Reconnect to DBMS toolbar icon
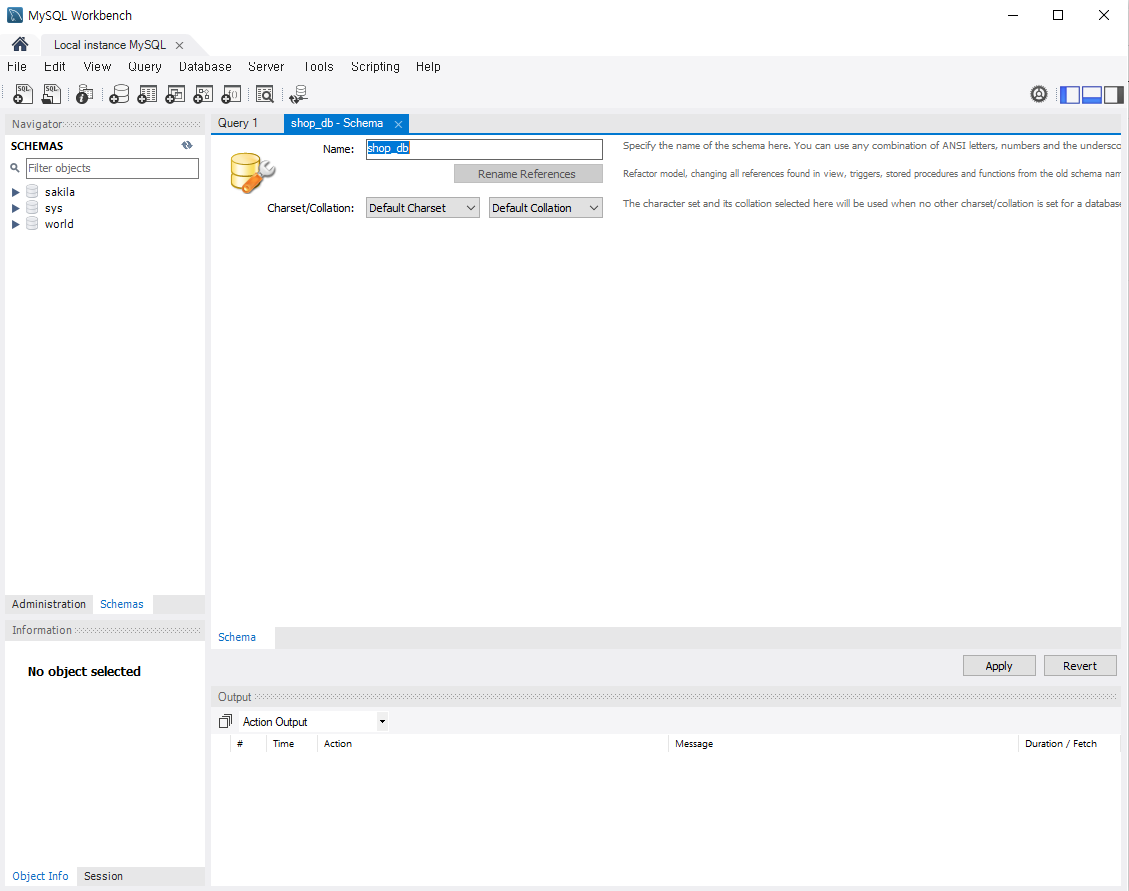 [x=298, y=94]
